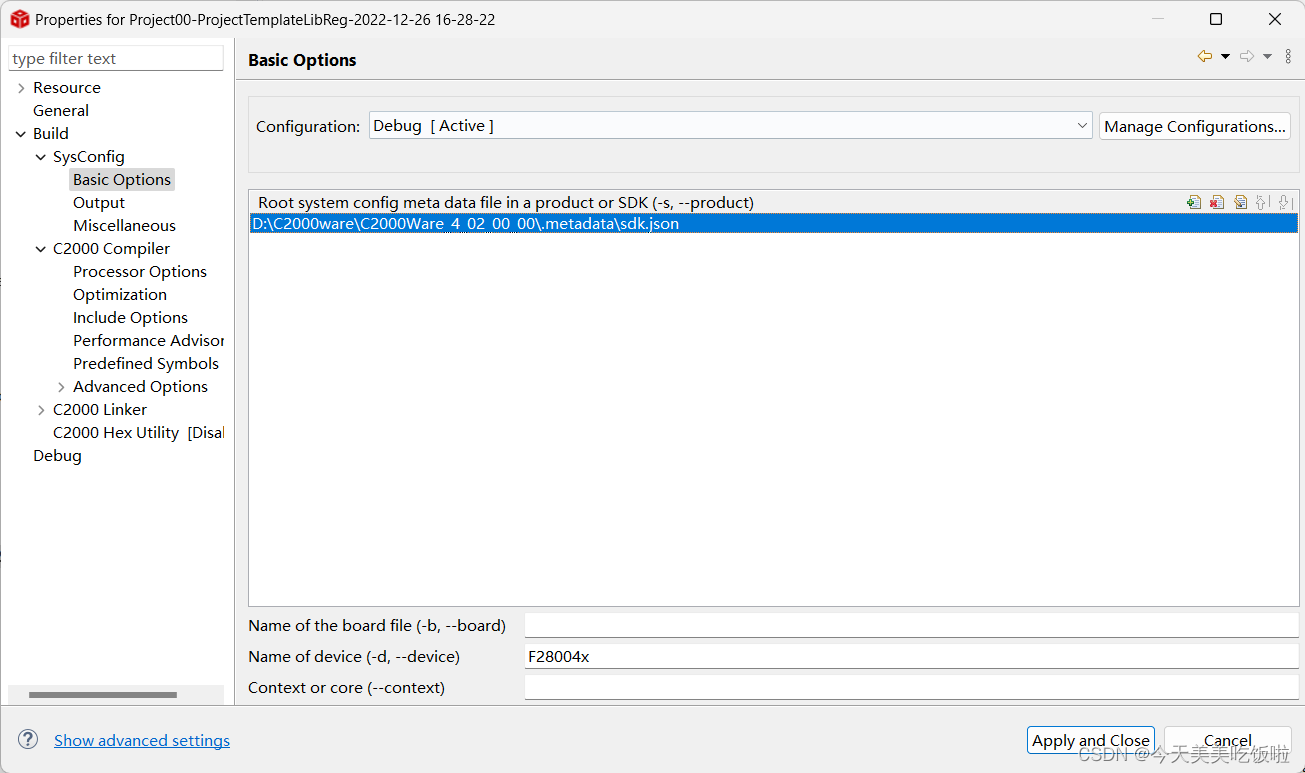This screenshot has height=773, width=1305.
Task: Click the tree's horizontal scrollbar
Action: tap(103, 694)
